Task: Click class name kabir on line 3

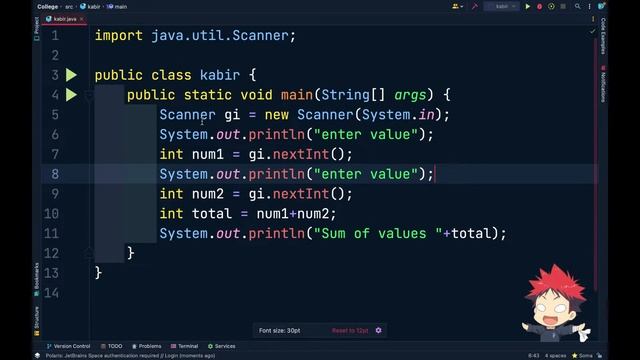Action: [x=220, y=75]
